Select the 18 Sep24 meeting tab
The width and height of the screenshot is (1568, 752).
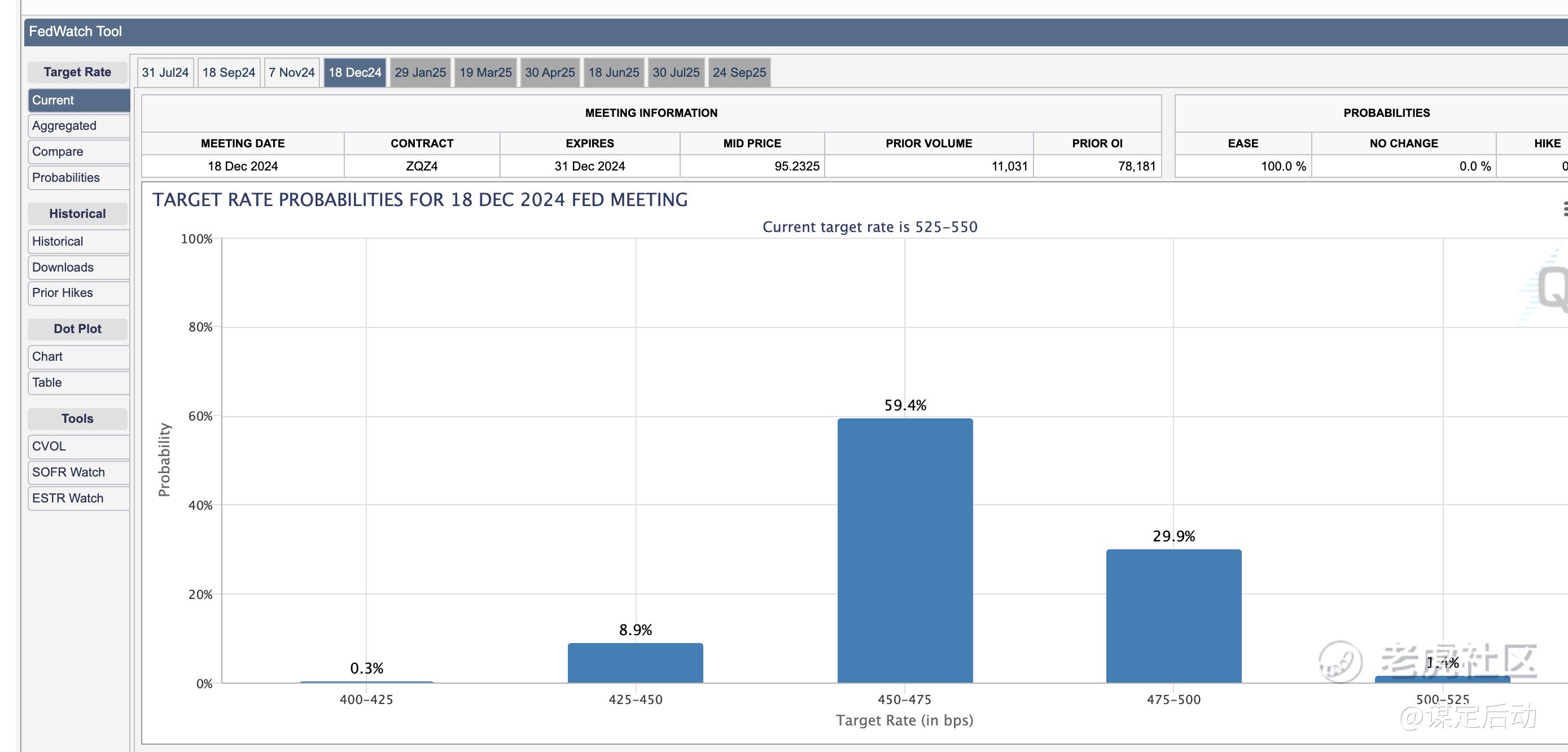(x=229, y=72)
